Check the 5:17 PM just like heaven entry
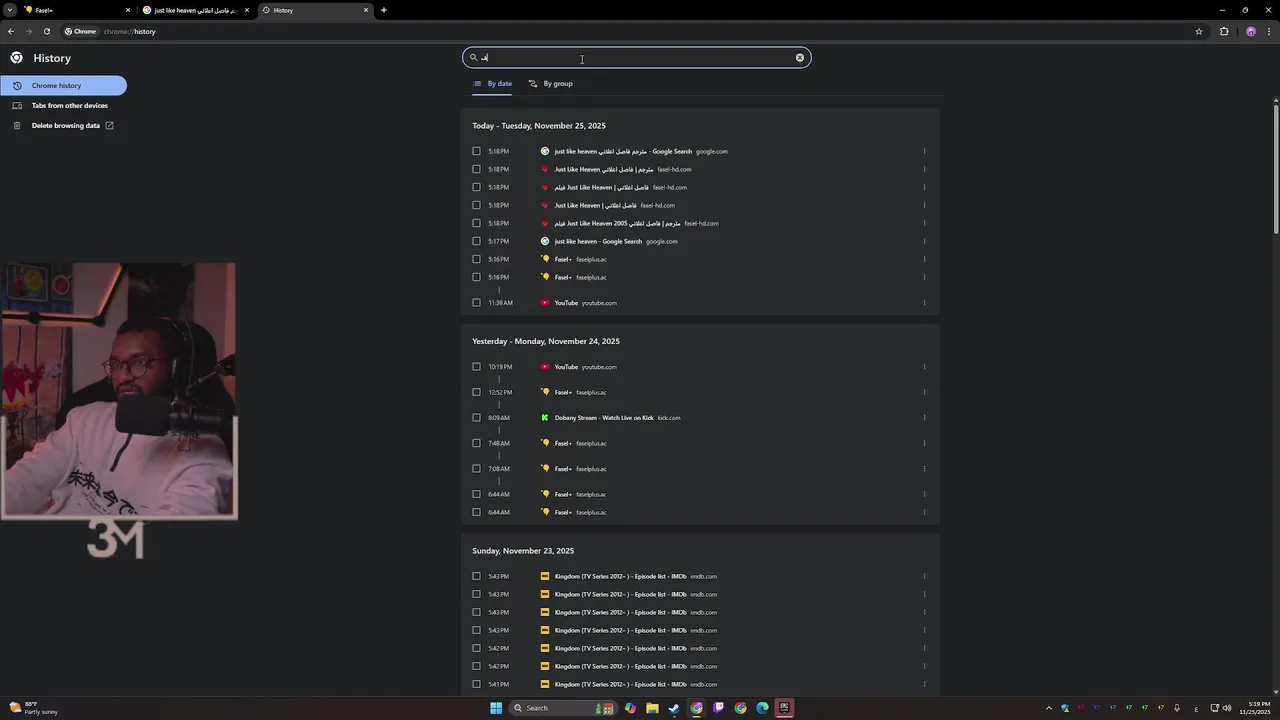This screenshot has height=720, width=1280. [476, 242]
